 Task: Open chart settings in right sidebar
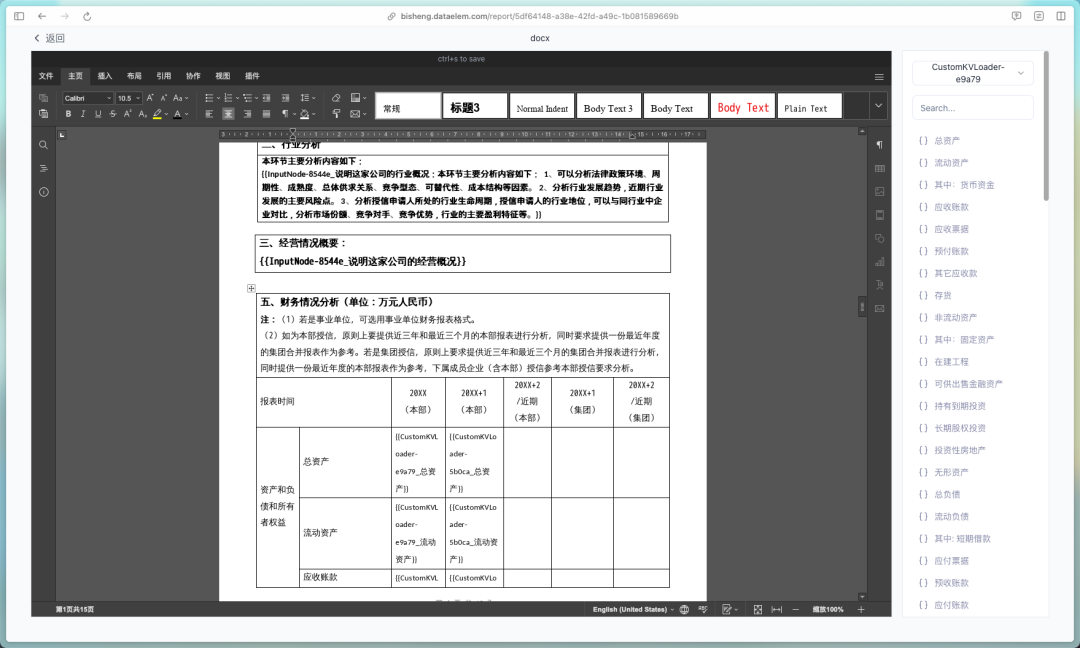880,262
